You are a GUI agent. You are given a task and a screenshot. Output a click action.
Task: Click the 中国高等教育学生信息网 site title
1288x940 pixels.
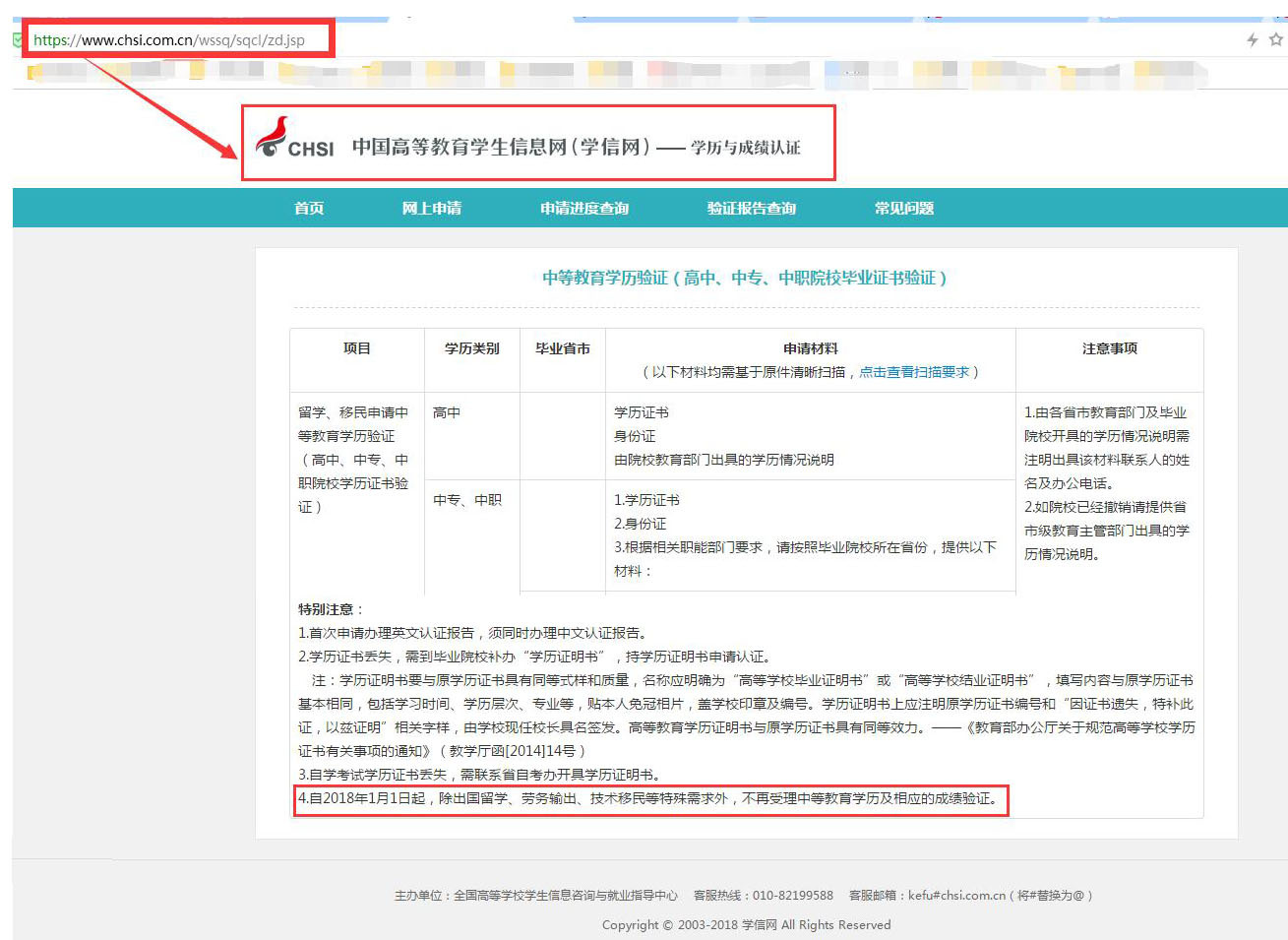coord(501,147)
